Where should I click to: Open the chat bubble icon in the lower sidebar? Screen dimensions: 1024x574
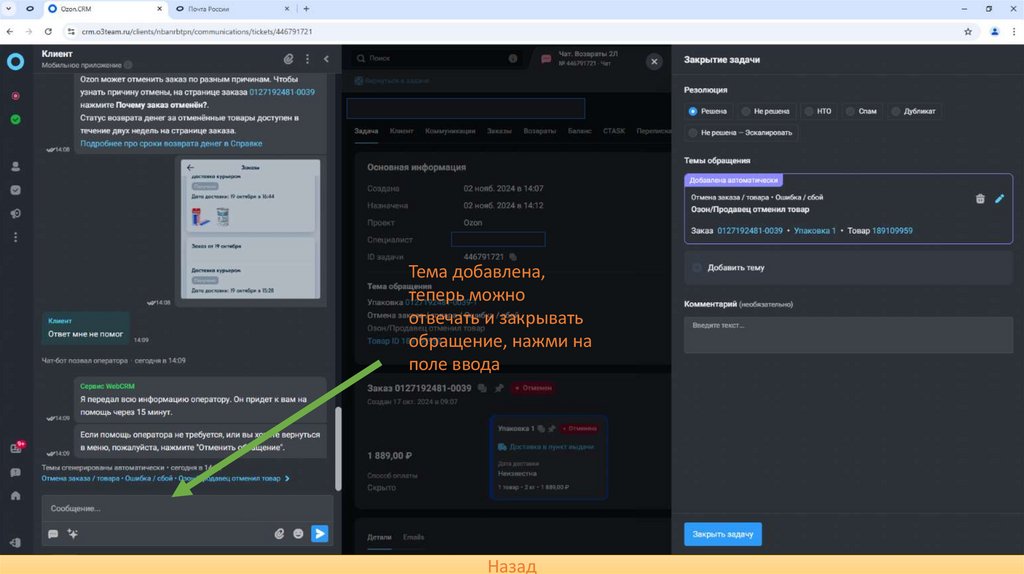(x=16, y=472)
